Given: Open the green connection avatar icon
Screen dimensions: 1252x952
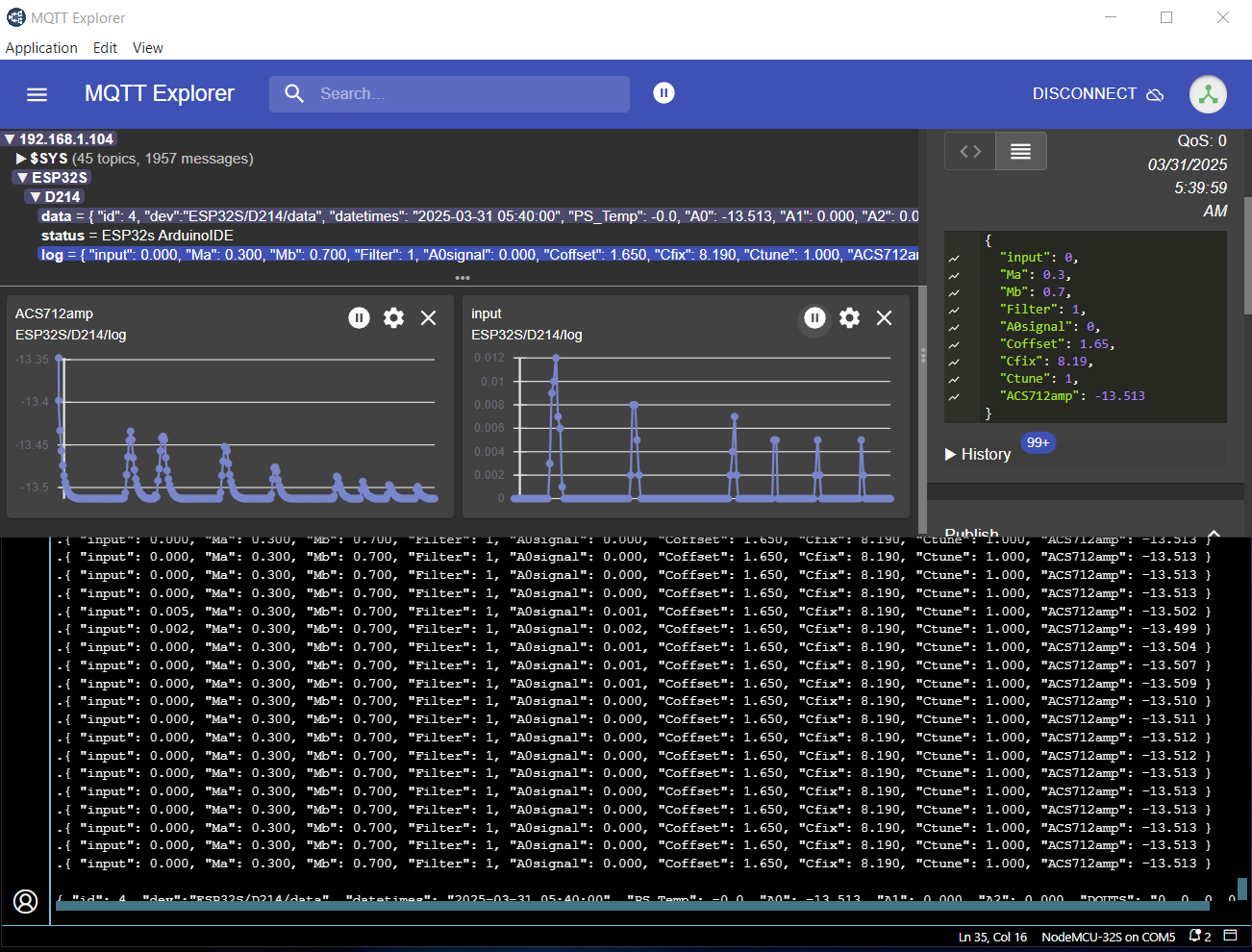Looking at the screenshot, I should pyautogui.click(x=1208, y=94).
